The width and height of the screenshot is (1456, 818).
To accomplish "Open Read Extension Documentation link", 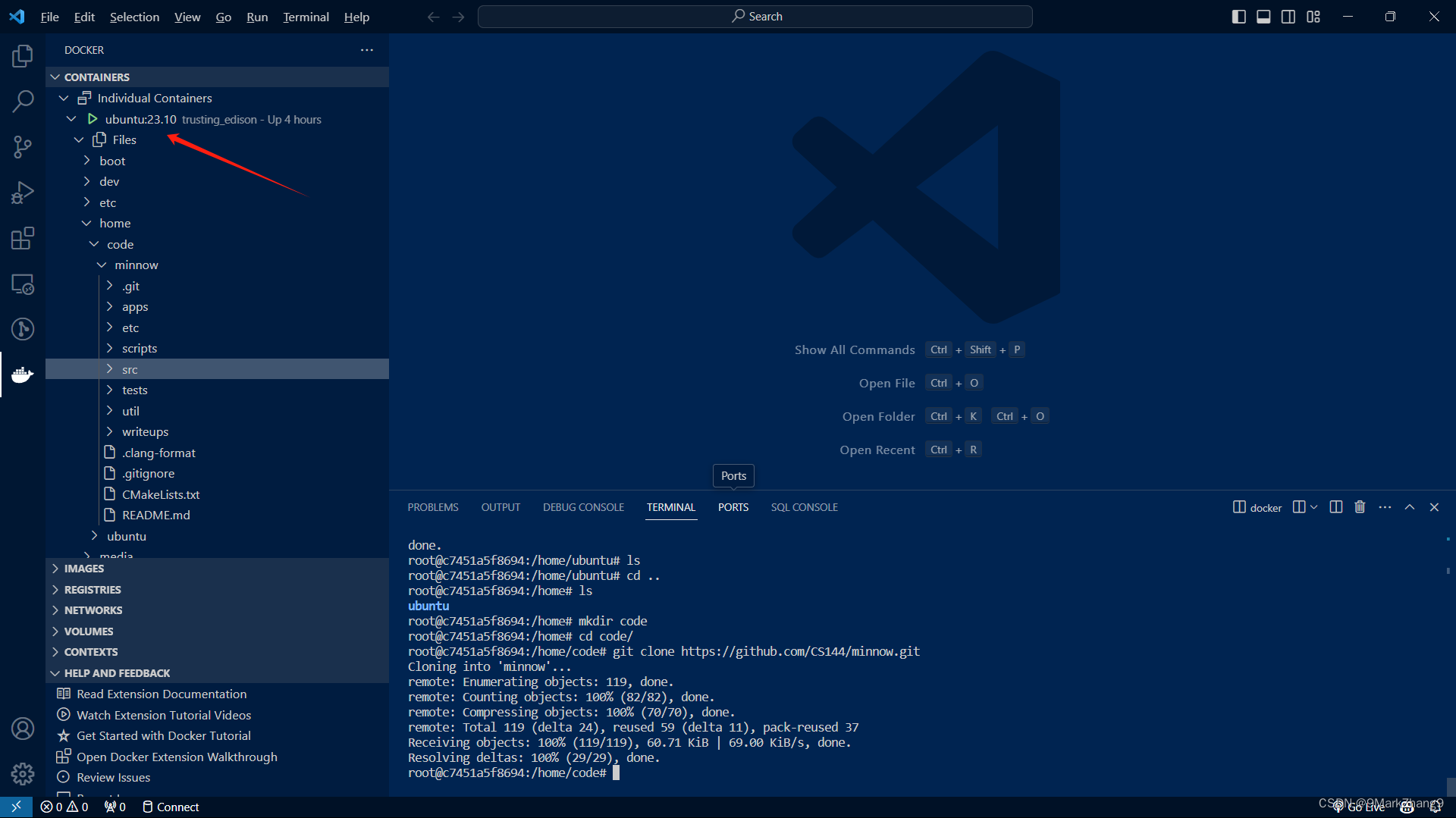I will (162, 694).
